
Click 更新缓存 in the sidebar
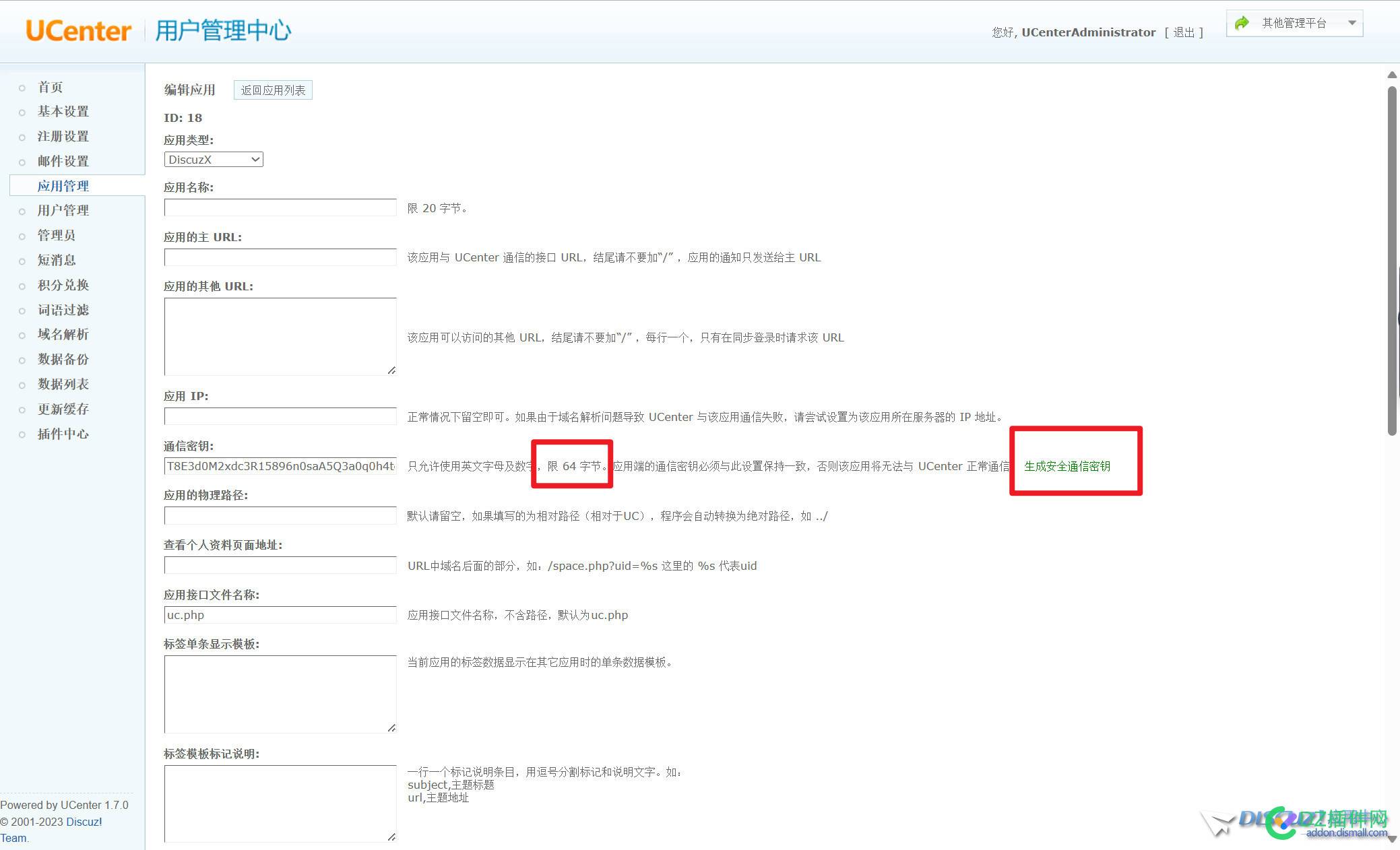(x=63, y=409)
